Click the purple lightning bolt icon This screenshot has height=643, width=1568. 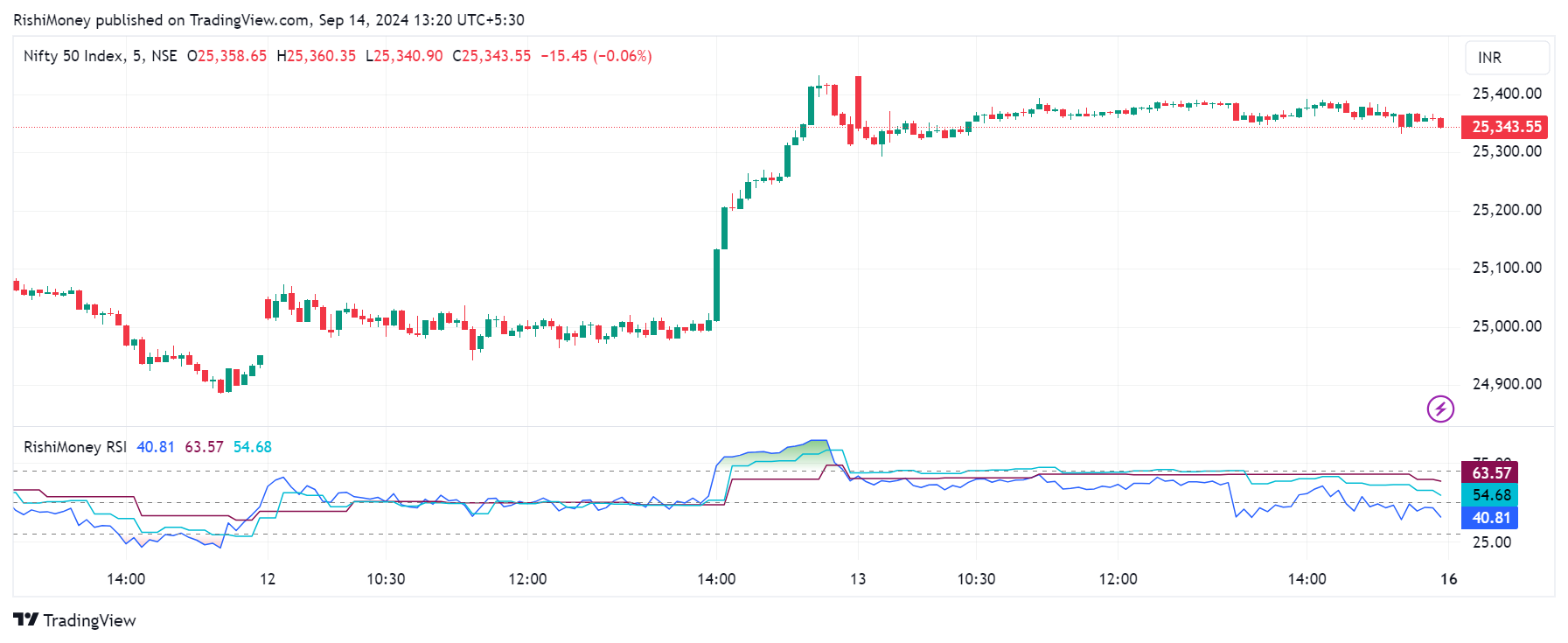tap(1440, 409)
